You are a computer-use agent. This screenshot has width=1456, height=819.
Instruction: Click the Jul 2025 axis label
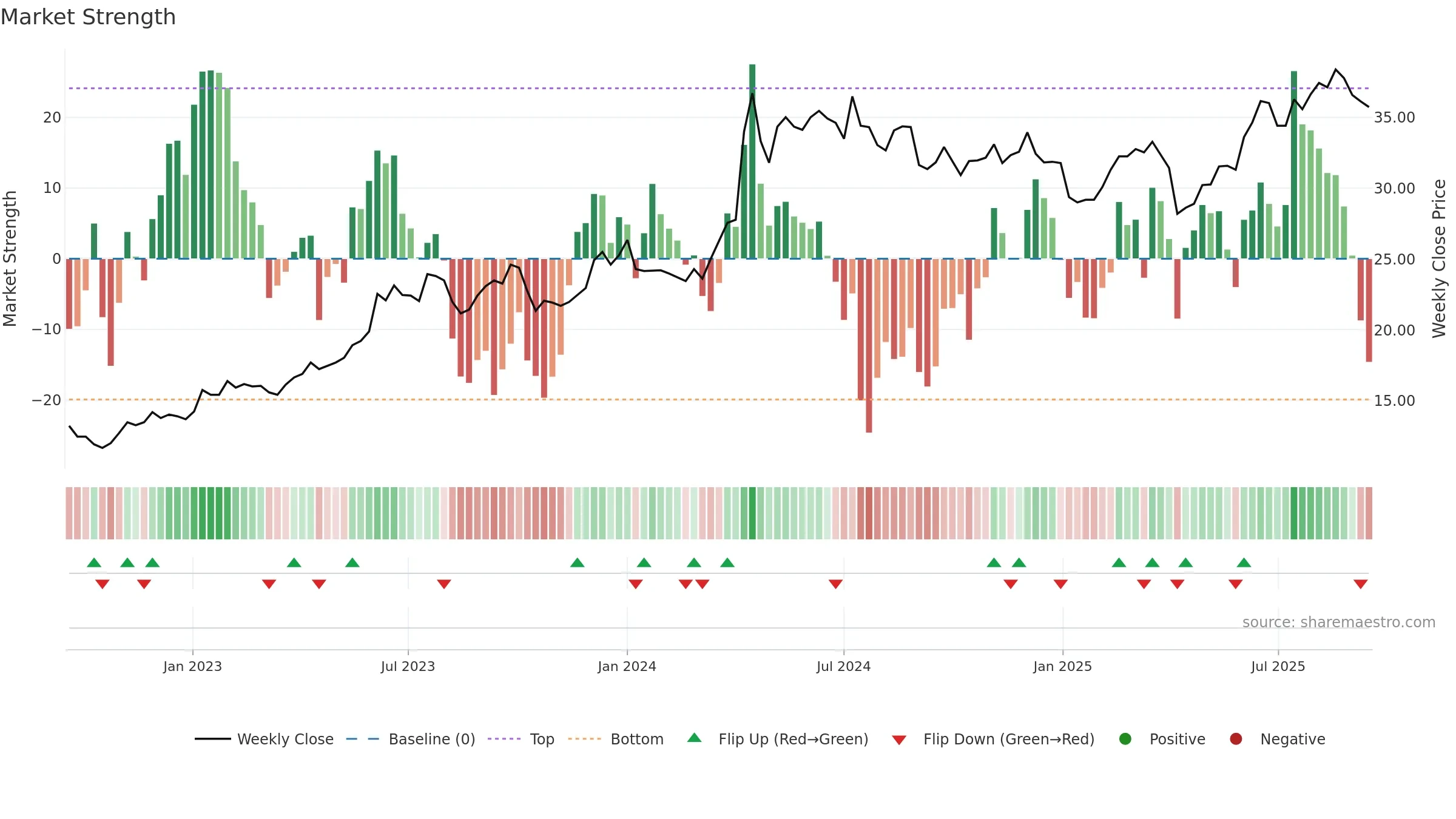(1278, 666)
